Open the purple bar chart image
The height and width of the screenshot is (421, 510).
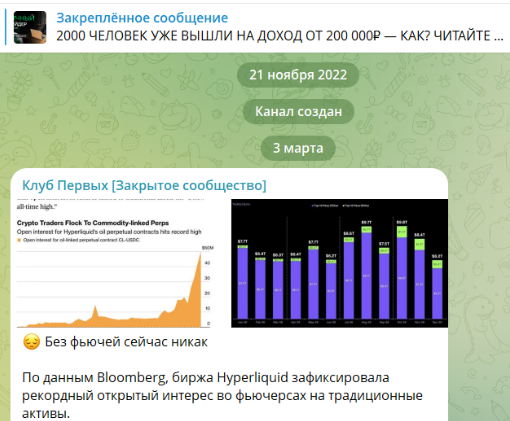click(339, 263)
